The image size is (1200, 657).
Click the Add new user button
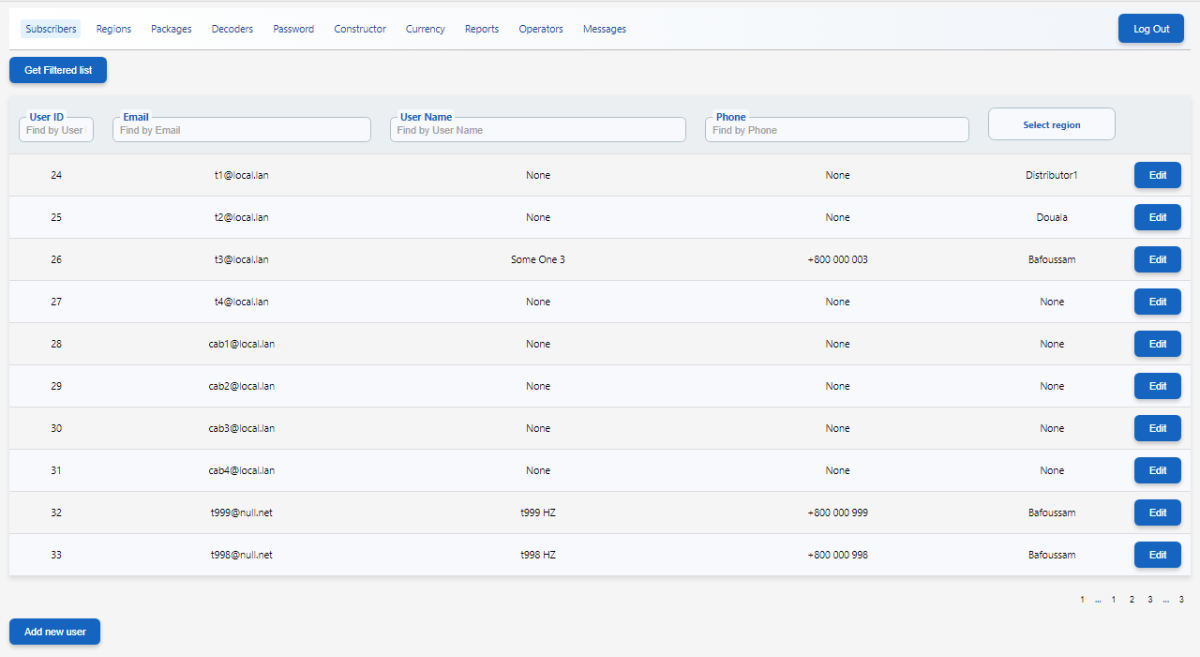coord(55,632)
